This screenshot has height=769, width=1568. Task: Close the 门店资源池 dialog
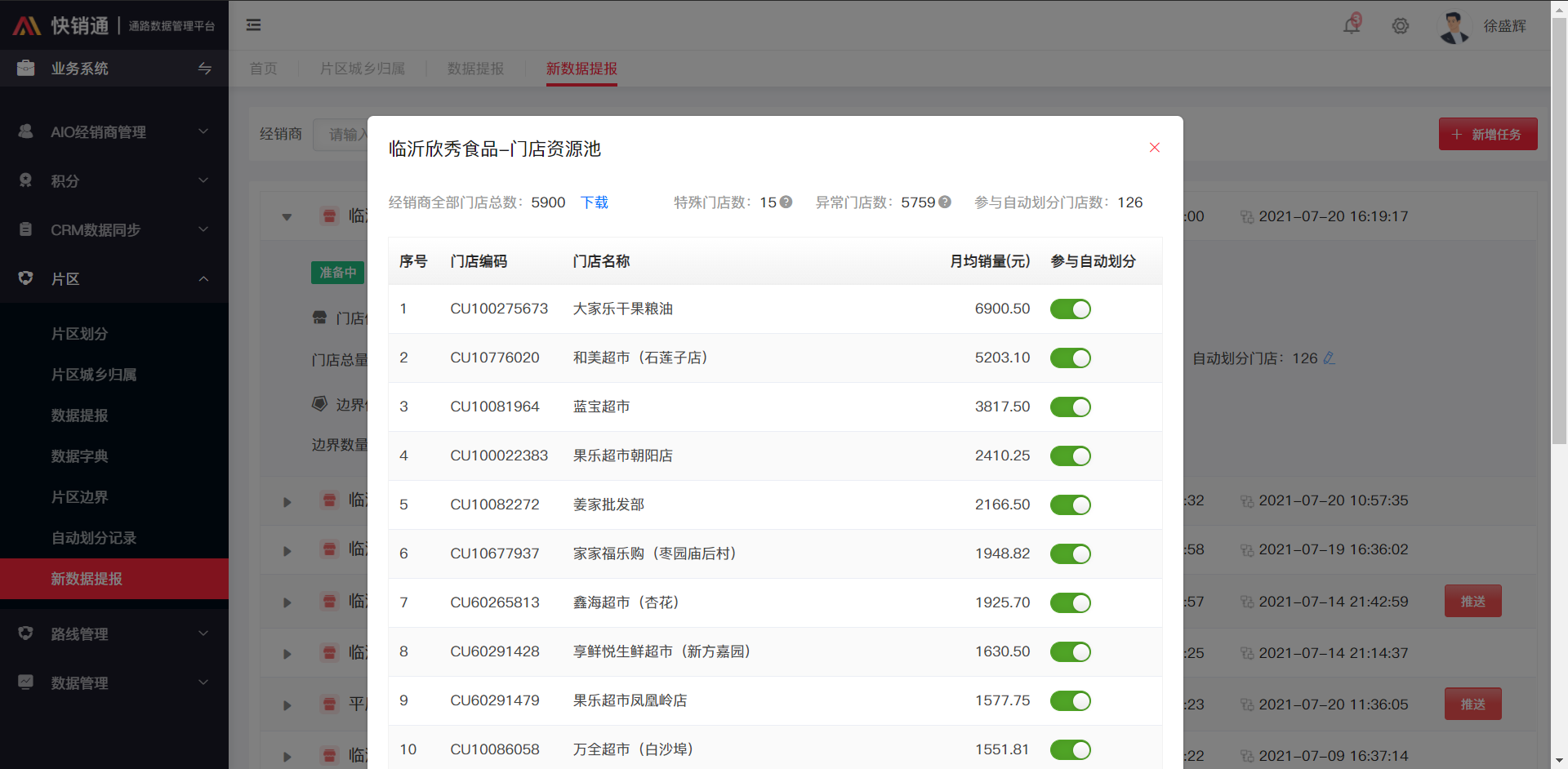(x=1155, y=148)
